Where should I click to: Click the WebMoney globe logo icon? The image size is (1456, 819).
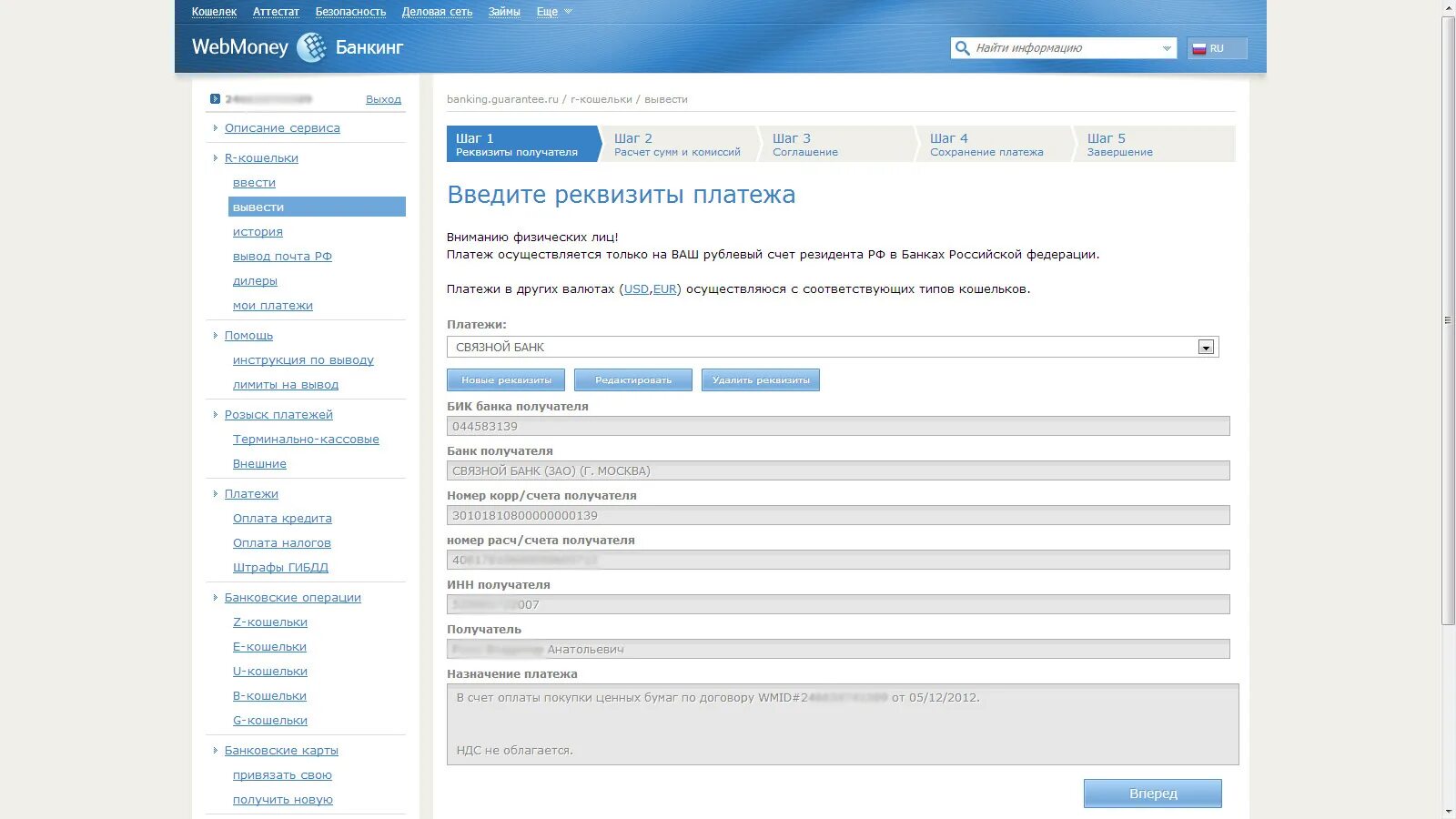click(x=311, y=47)
